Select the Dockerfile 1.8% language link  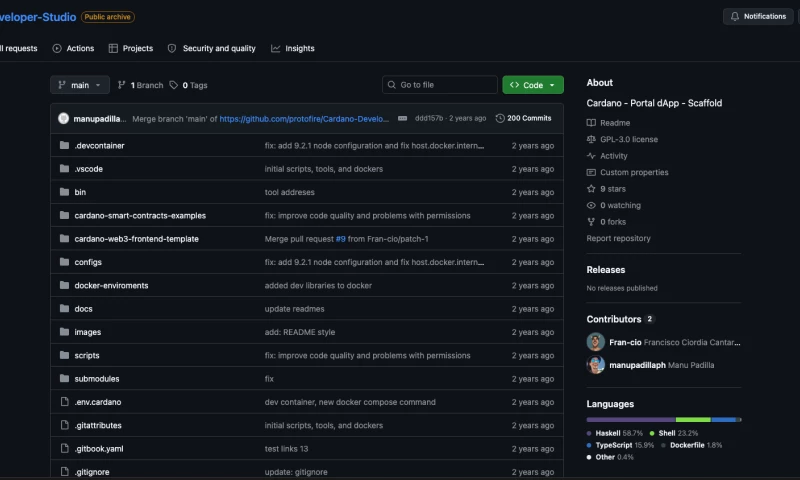pos(691,445)
